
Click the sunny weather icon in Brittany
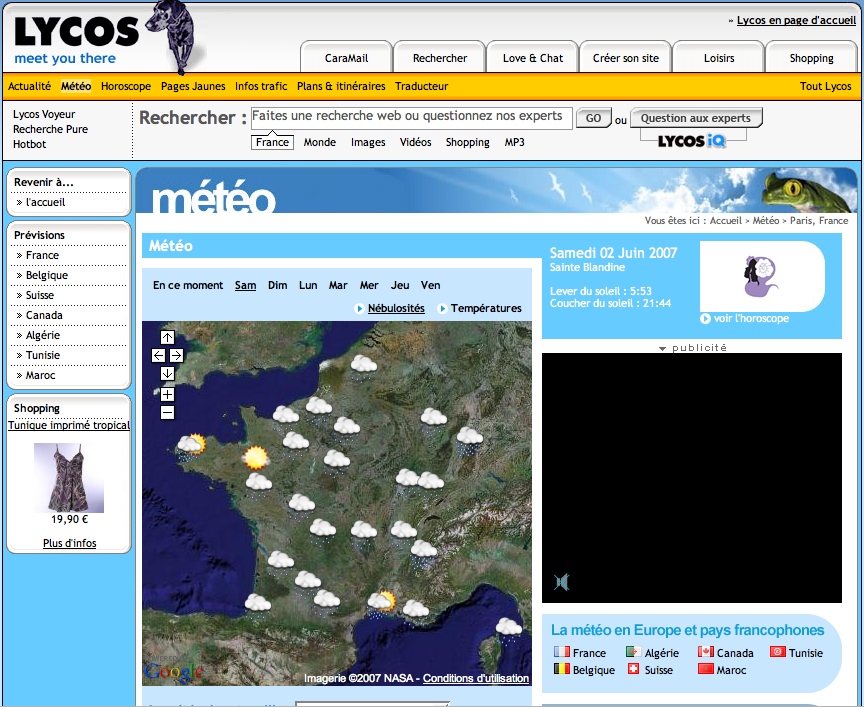pyautogui.click(x=256, y=457)
